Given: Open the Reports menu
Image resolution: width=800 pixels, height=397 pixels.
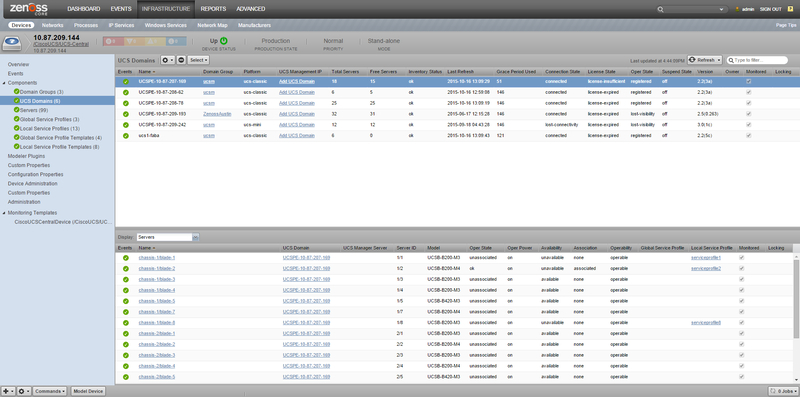Looking at the screenshot, I should [x=213, y=9].
